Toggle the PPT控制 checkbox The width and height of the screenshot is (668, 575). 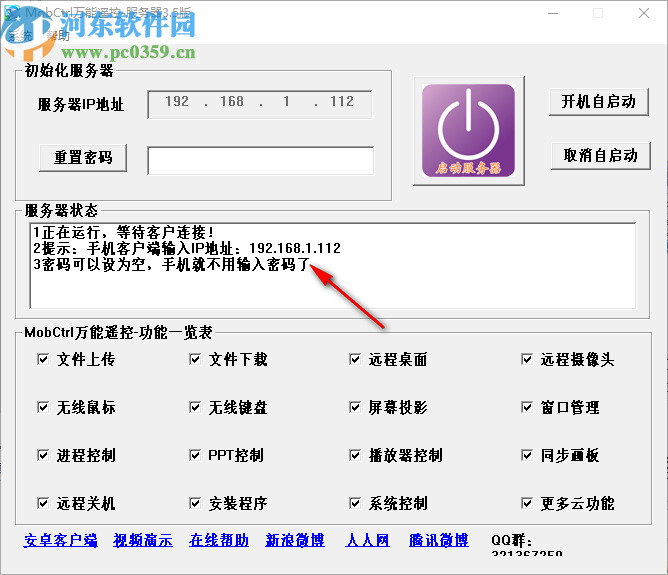tap(195, 455)
